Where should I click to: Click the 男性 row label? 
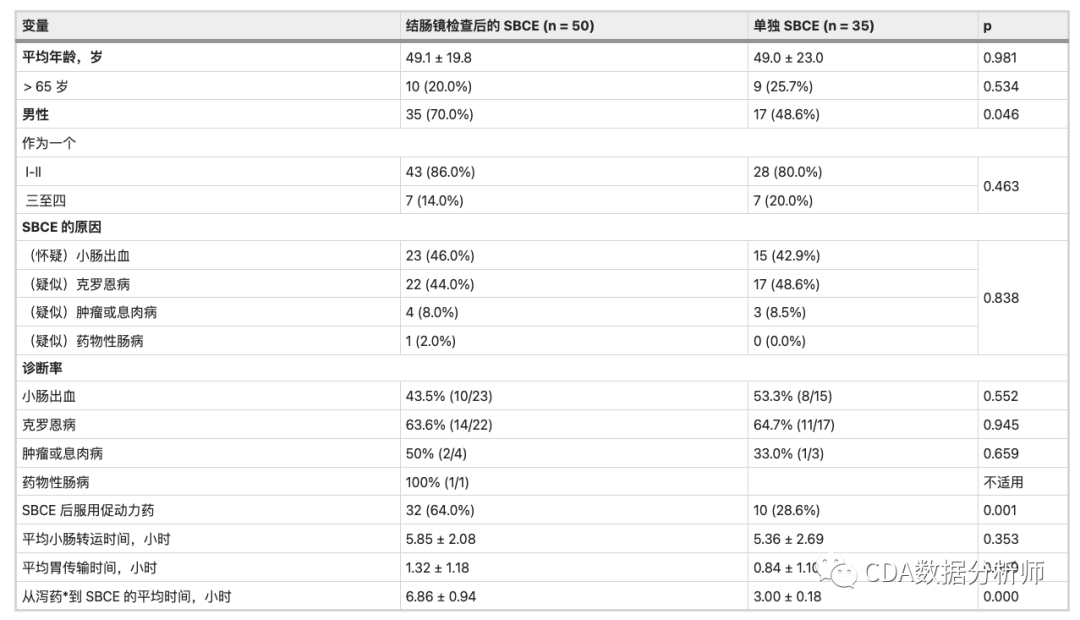click(x=36, y=115)
